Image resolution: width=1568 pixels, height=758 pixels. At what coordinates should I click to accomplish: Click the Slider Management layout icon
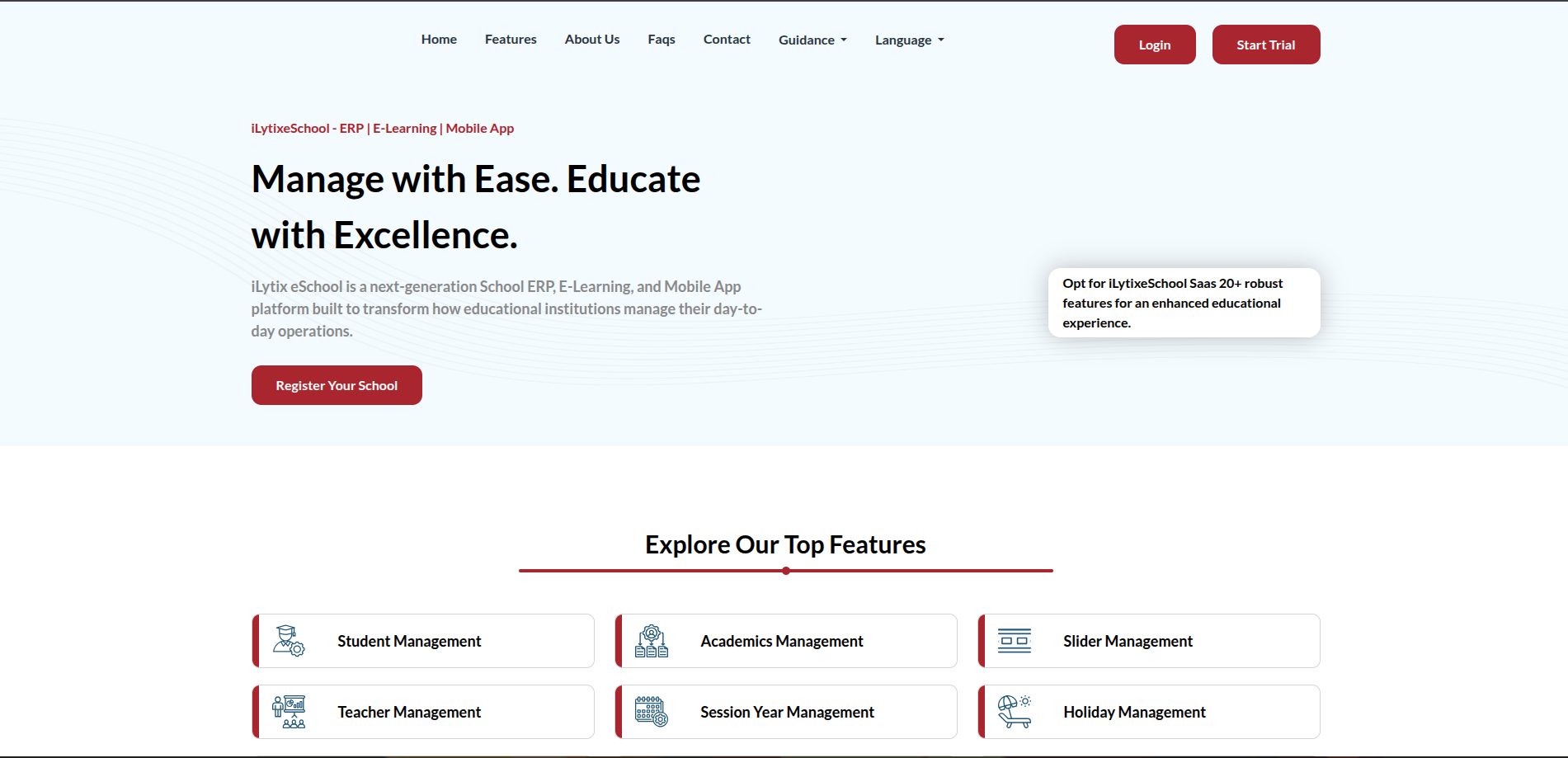(1015, 641)
